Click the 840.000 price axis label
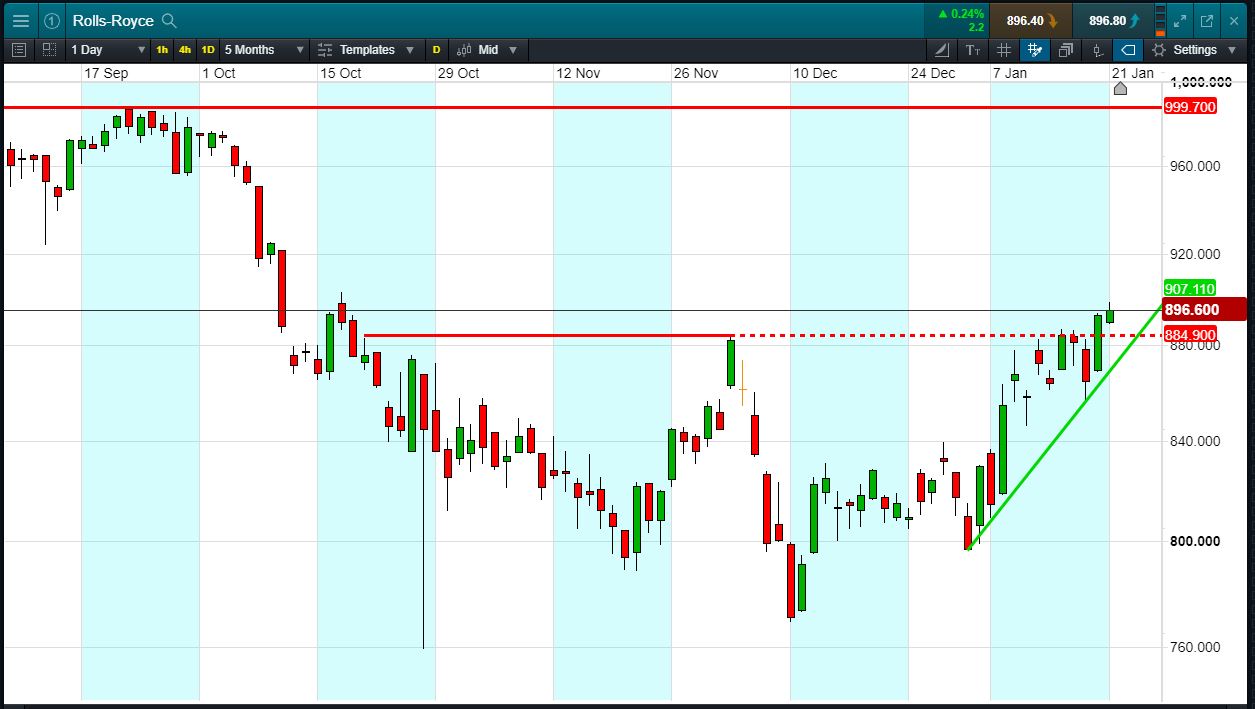The image size is (1255, 709). click(x=1194, y=441)
